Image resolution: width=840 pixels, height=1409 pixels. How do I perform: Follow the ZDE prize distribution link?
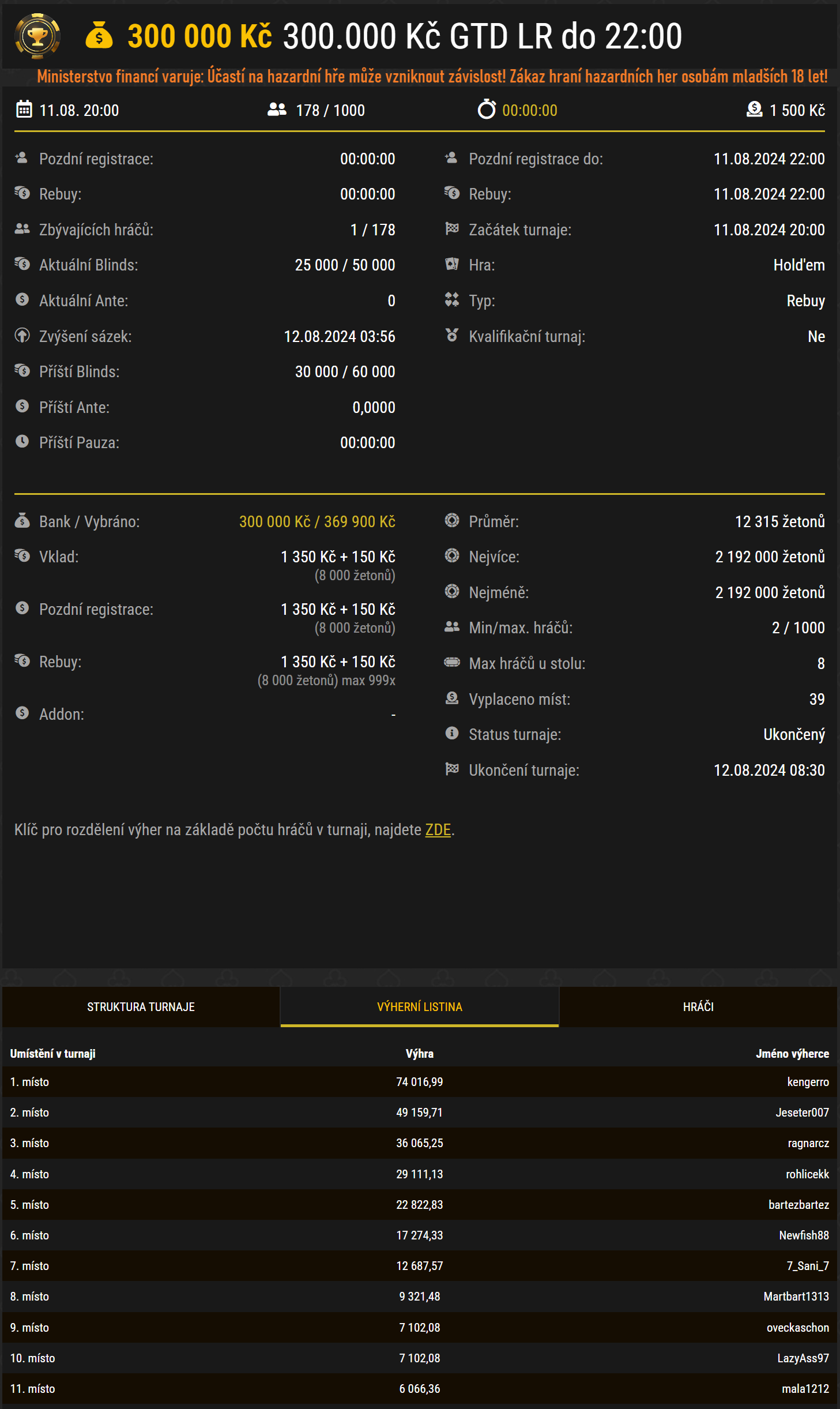[x=438, y=830]
